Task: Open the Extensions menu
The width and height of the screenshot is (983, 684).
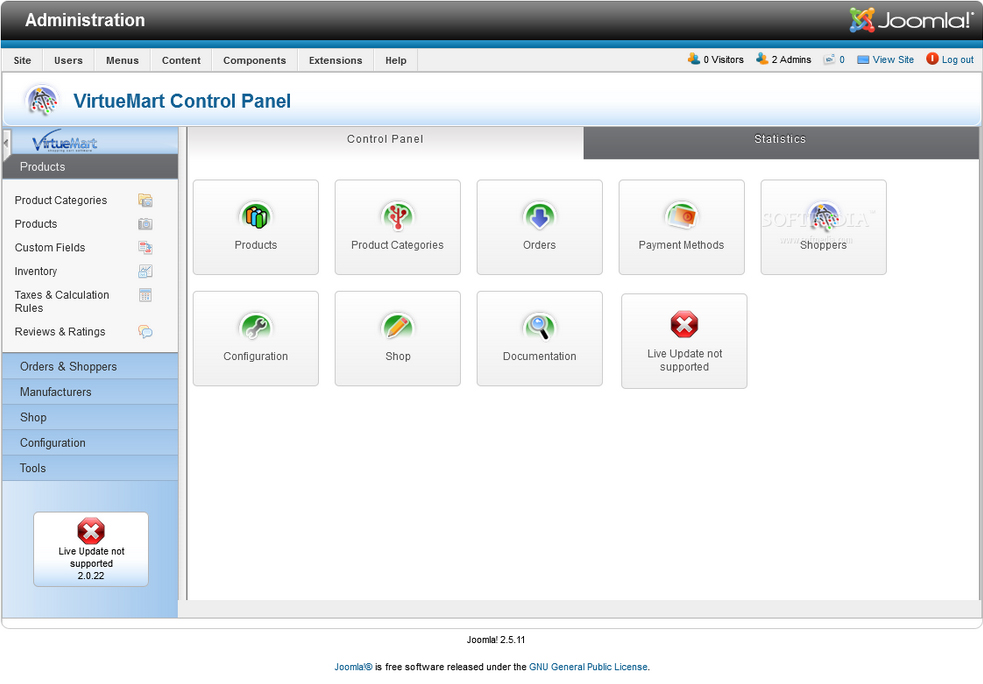Action: [x=335, y=60]
